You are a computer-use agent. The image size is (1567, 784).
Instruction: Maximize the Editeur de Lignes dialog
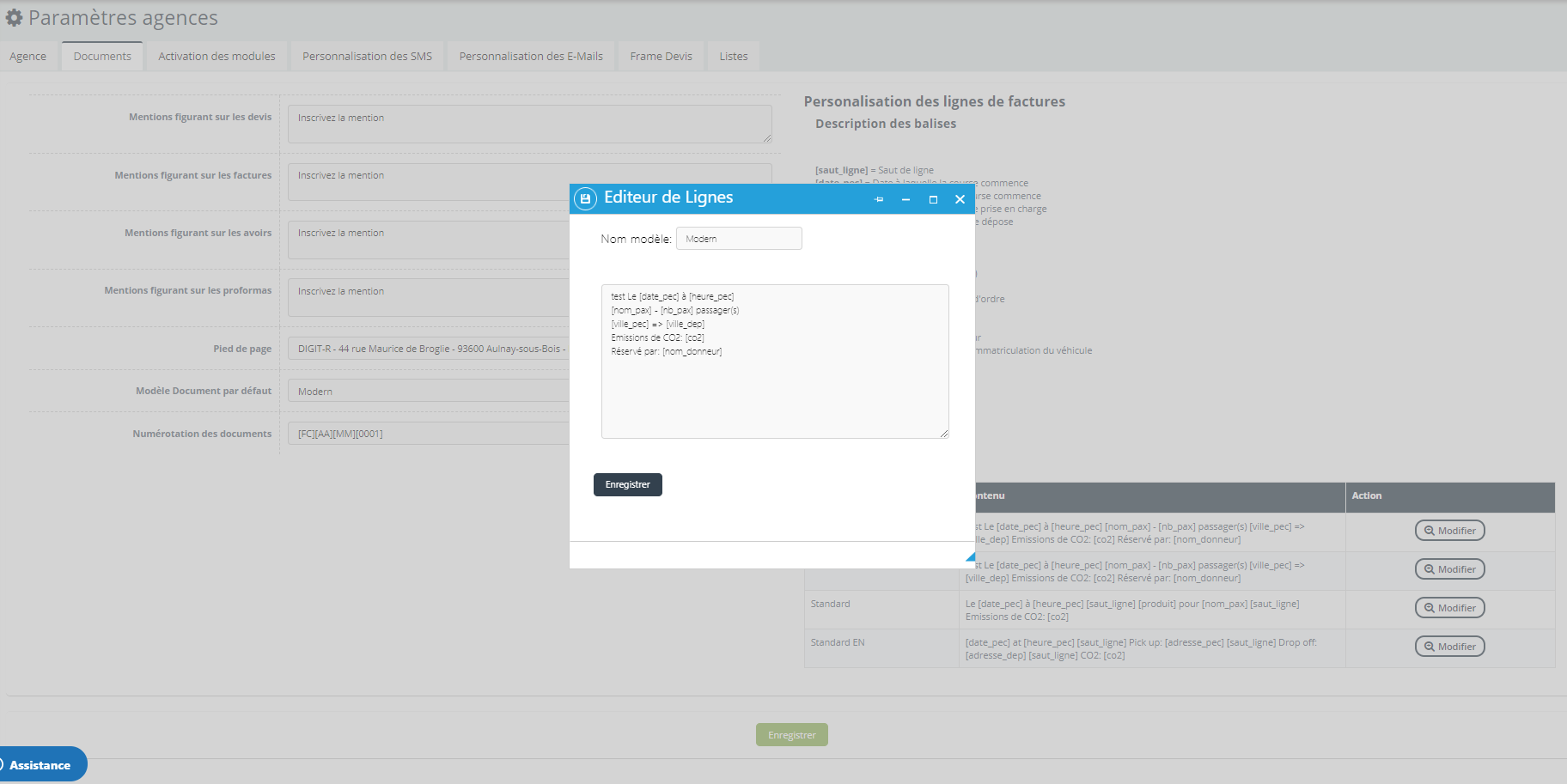[933, 199]
